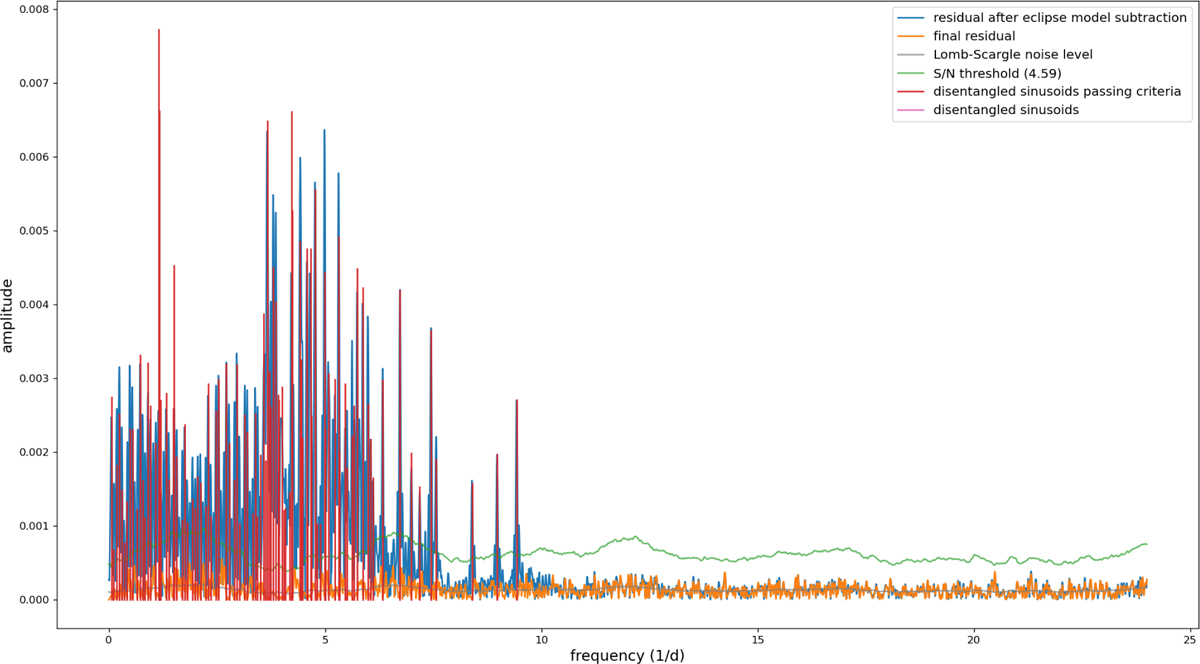
Task: Click the green S/N threshold legend line
Action: coord(912,73)
